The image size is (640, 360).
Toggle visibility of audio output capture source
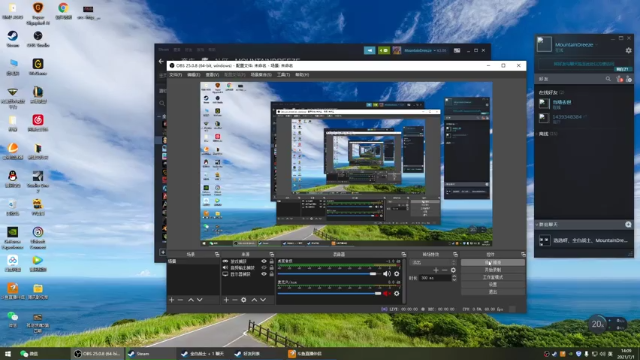(x=264, y=268)
